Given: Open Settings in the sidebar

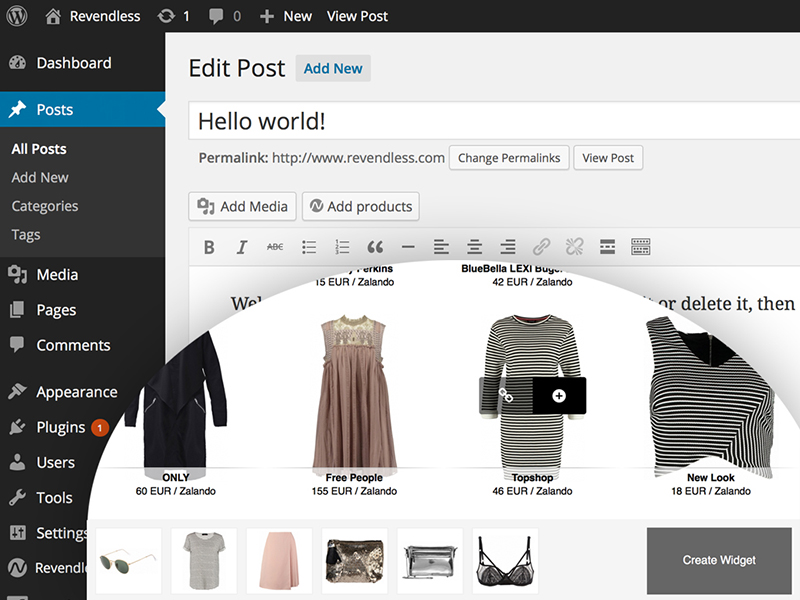Looking at the screenshot, I should (48, 533).
